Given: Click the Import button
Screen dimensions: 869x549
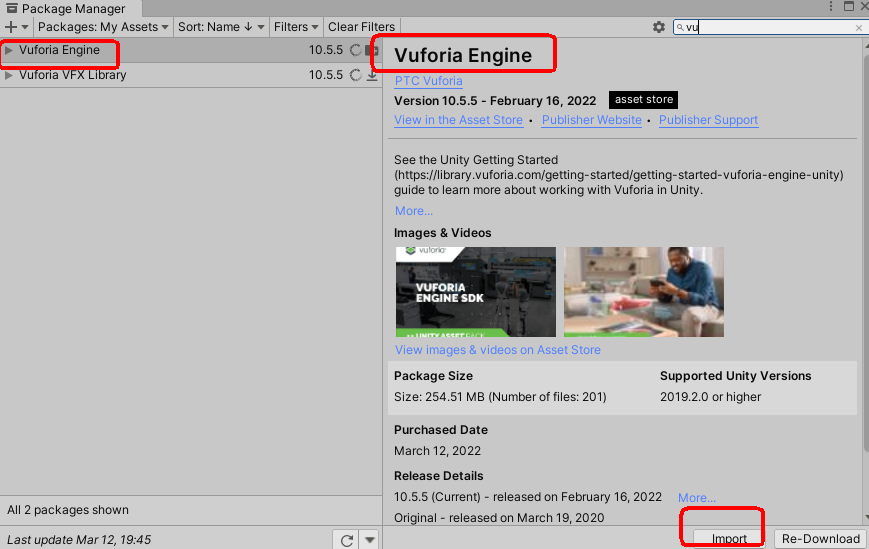Looking at the screenshot, I should pyautogui.click(x=729, y=539).
